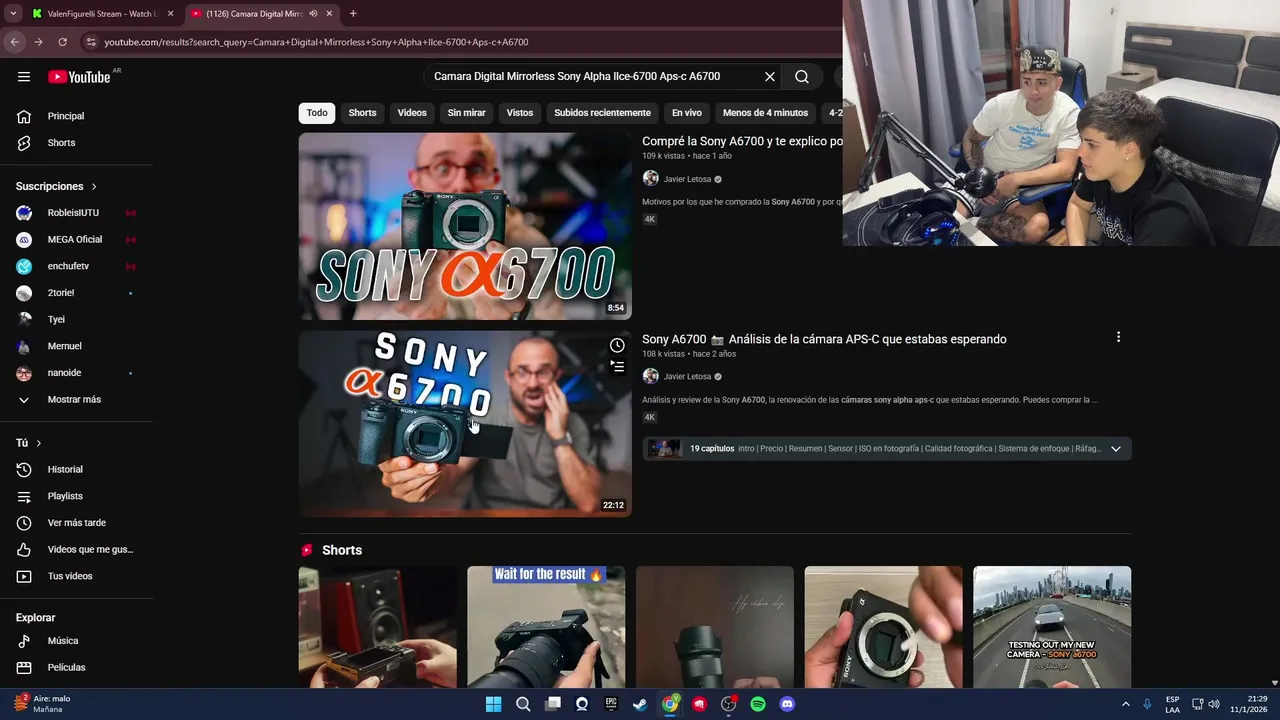Click the browser address bar URL
This screenshot has height=720, width=1280.
pyautogui.click(x=316, y=42)
